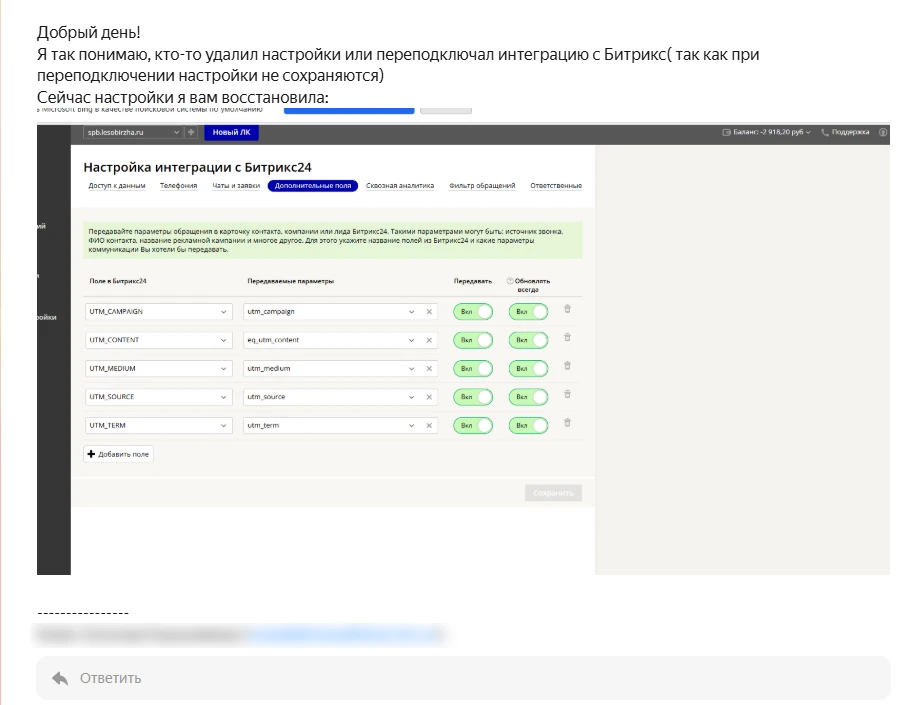Toggle Передавать for UTM_CONTENT row
The height and width of the screenshot is (705, 897).
tap(473, 340)
